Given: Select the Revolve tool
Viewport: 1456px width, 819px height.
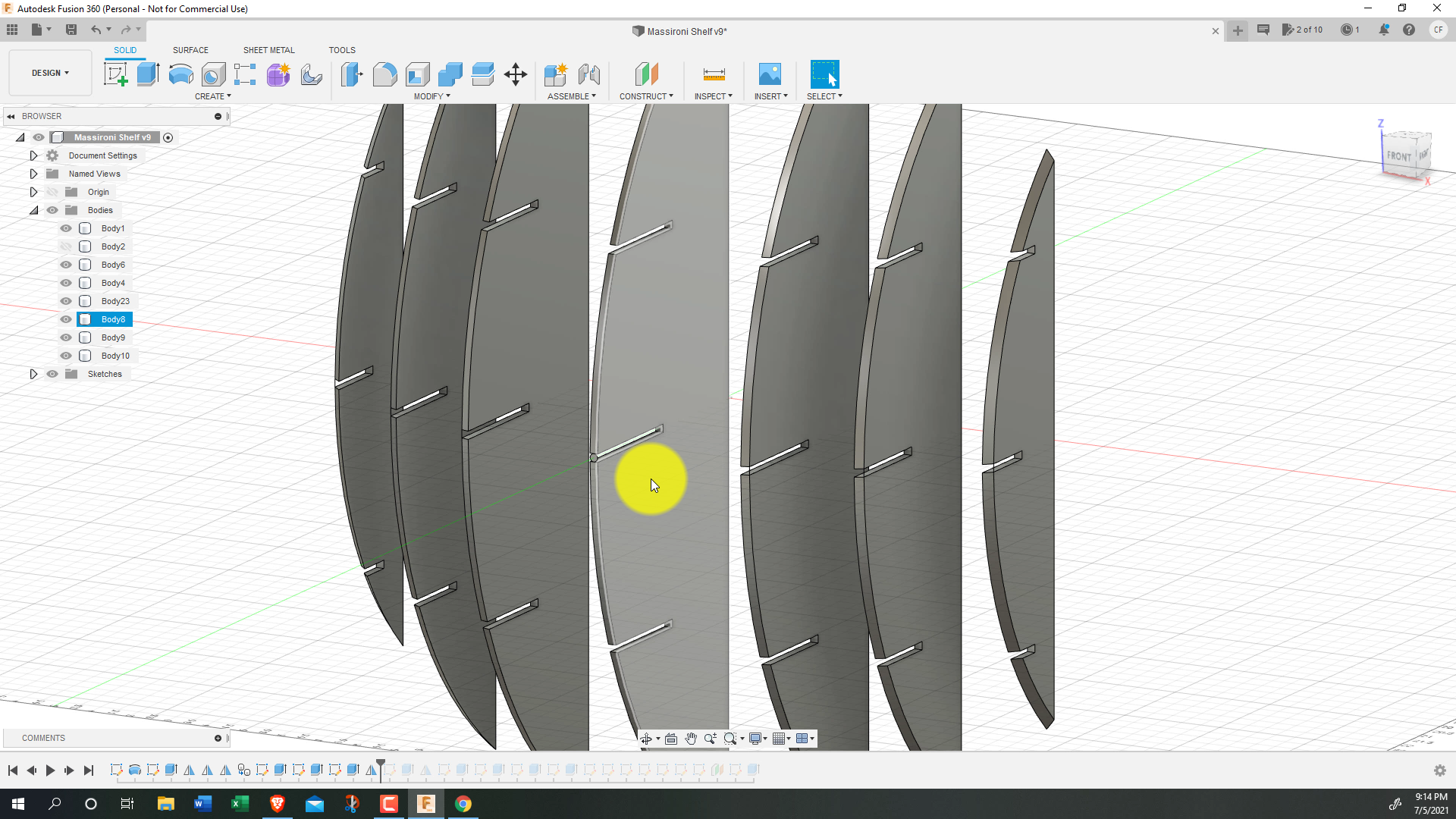Looking at the screenshot, I should (180, 74).
